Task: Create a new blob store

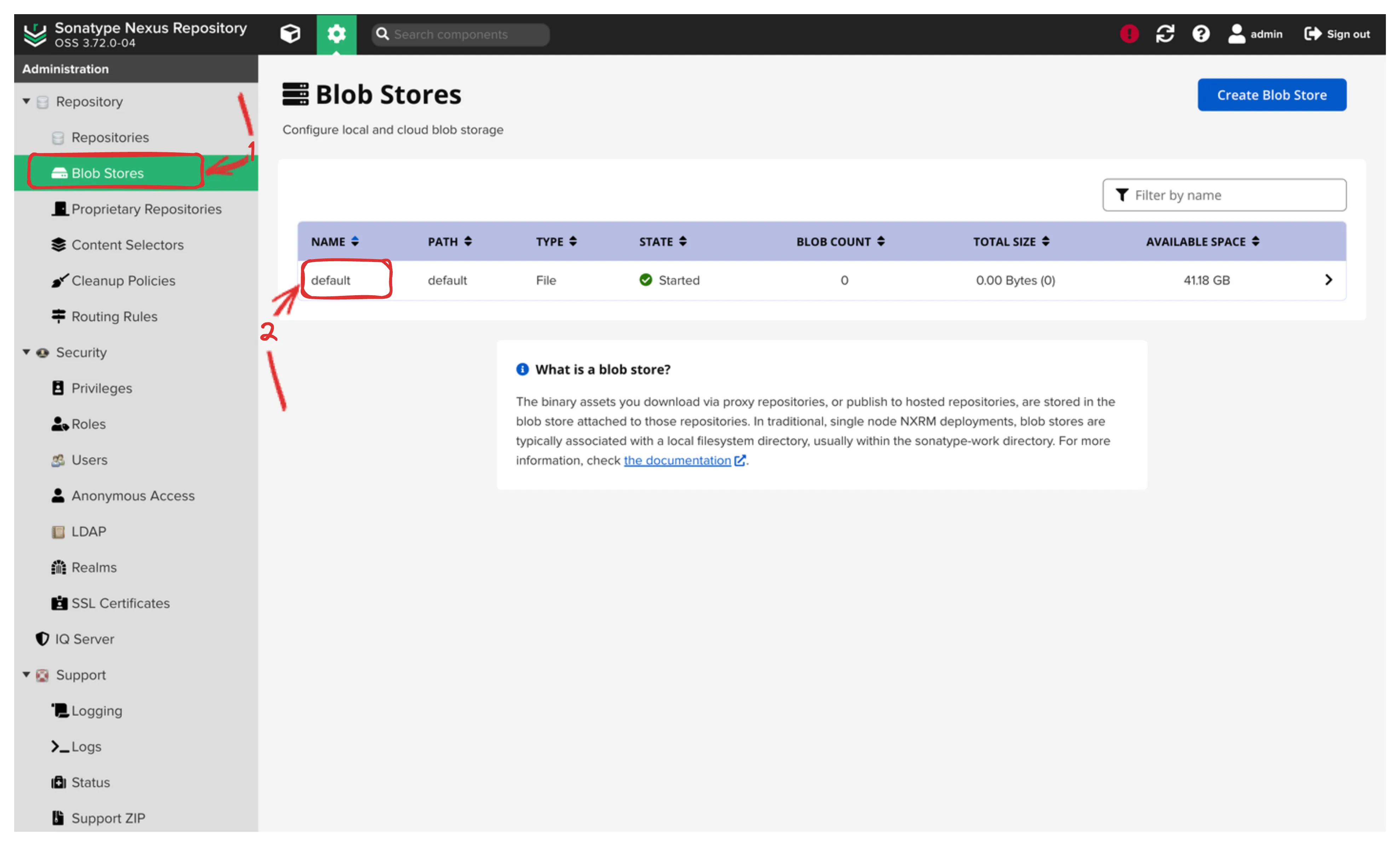Action: [x=1272, y=95]
